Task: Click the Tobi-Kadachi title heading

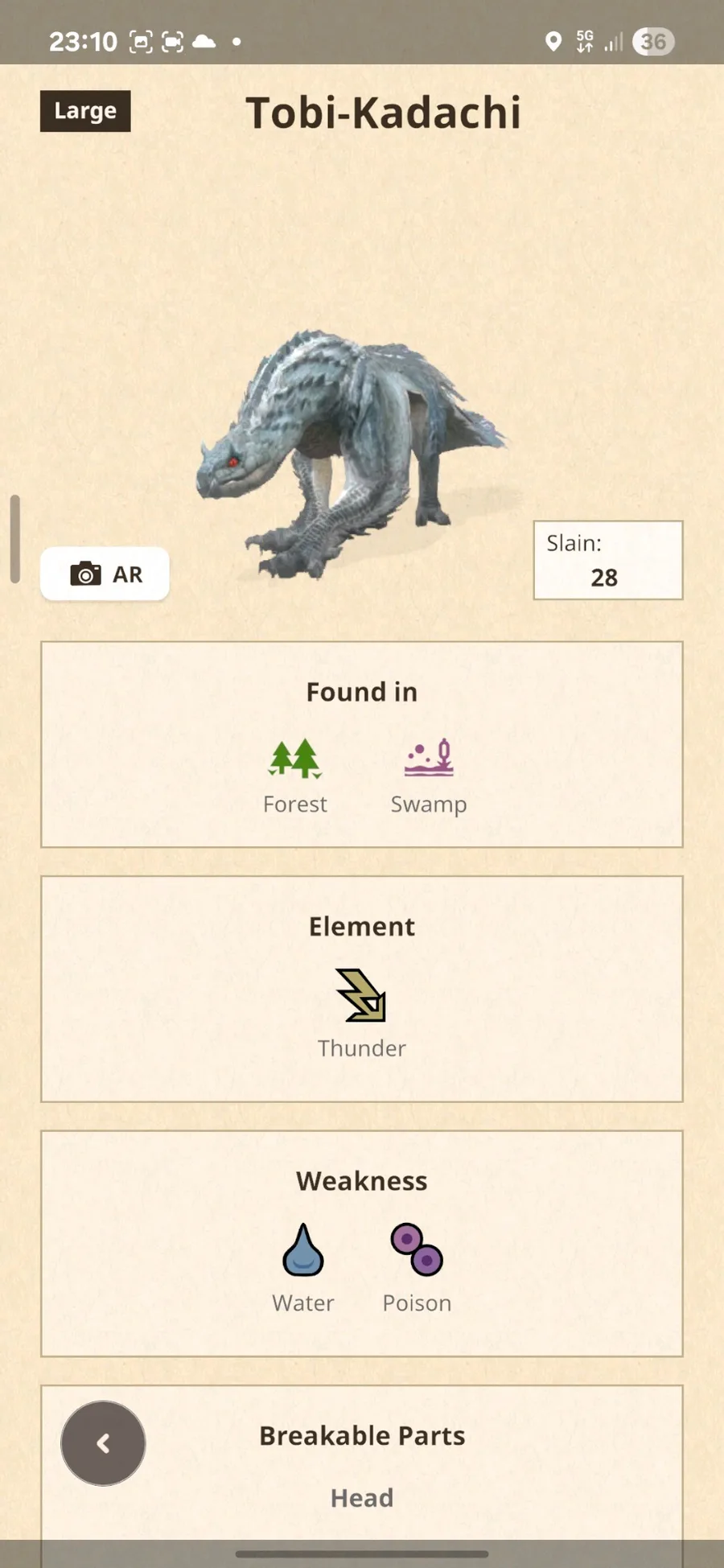Action: pyautogui.click(x=383, y=113)
